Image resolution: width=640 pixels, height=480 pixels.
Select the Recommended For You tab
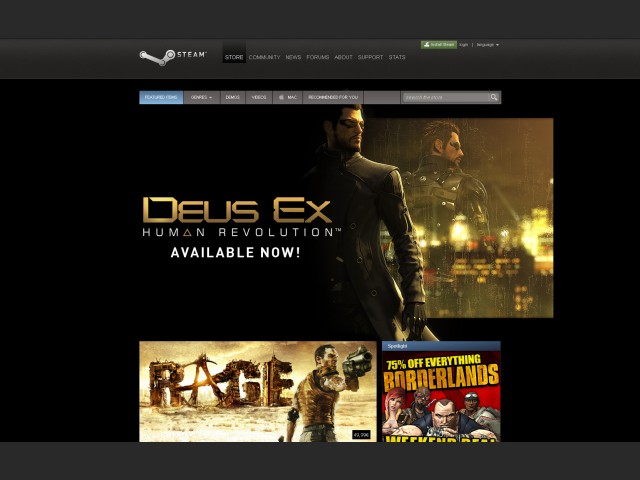coord(333,98)
